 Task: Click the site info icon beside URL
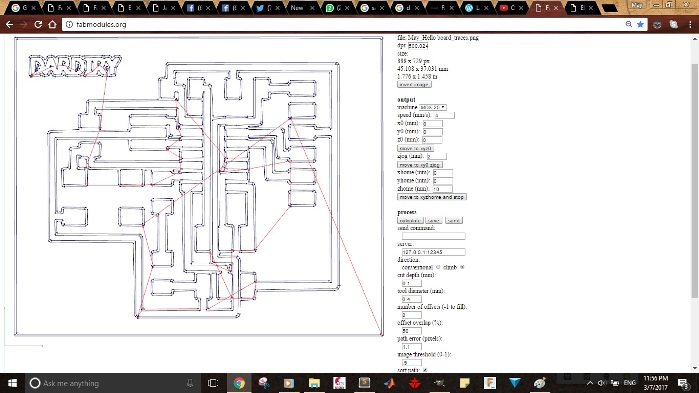[x=69, y=25]
